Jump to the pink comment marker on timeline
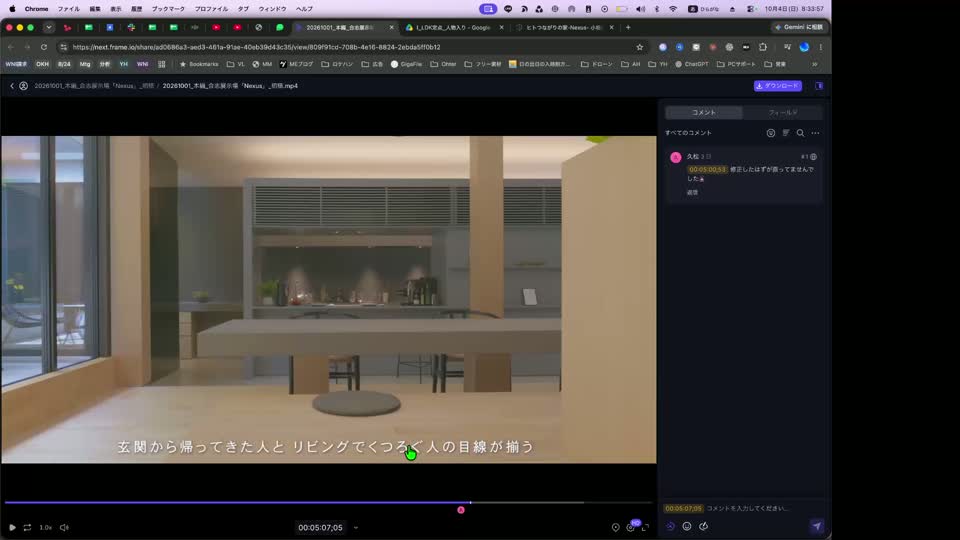The width and height of the screenshot is (960, 540). coord(461,510)
